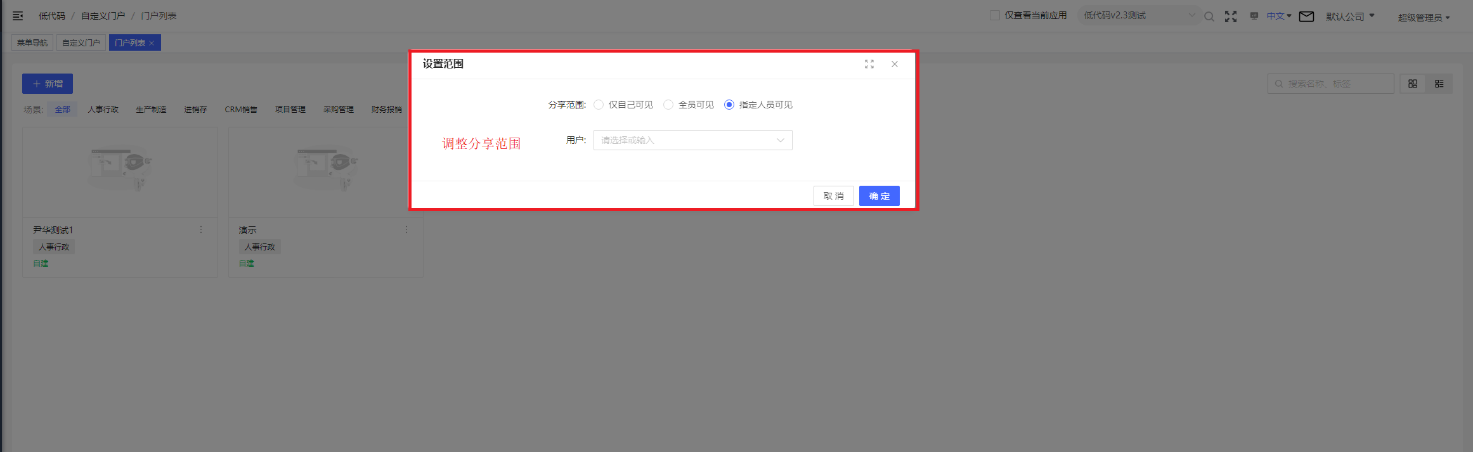Screen dimensions: 1473x452
Task: Open the 尹华测试1 portal thumbnail
Action: coord(119,173)
